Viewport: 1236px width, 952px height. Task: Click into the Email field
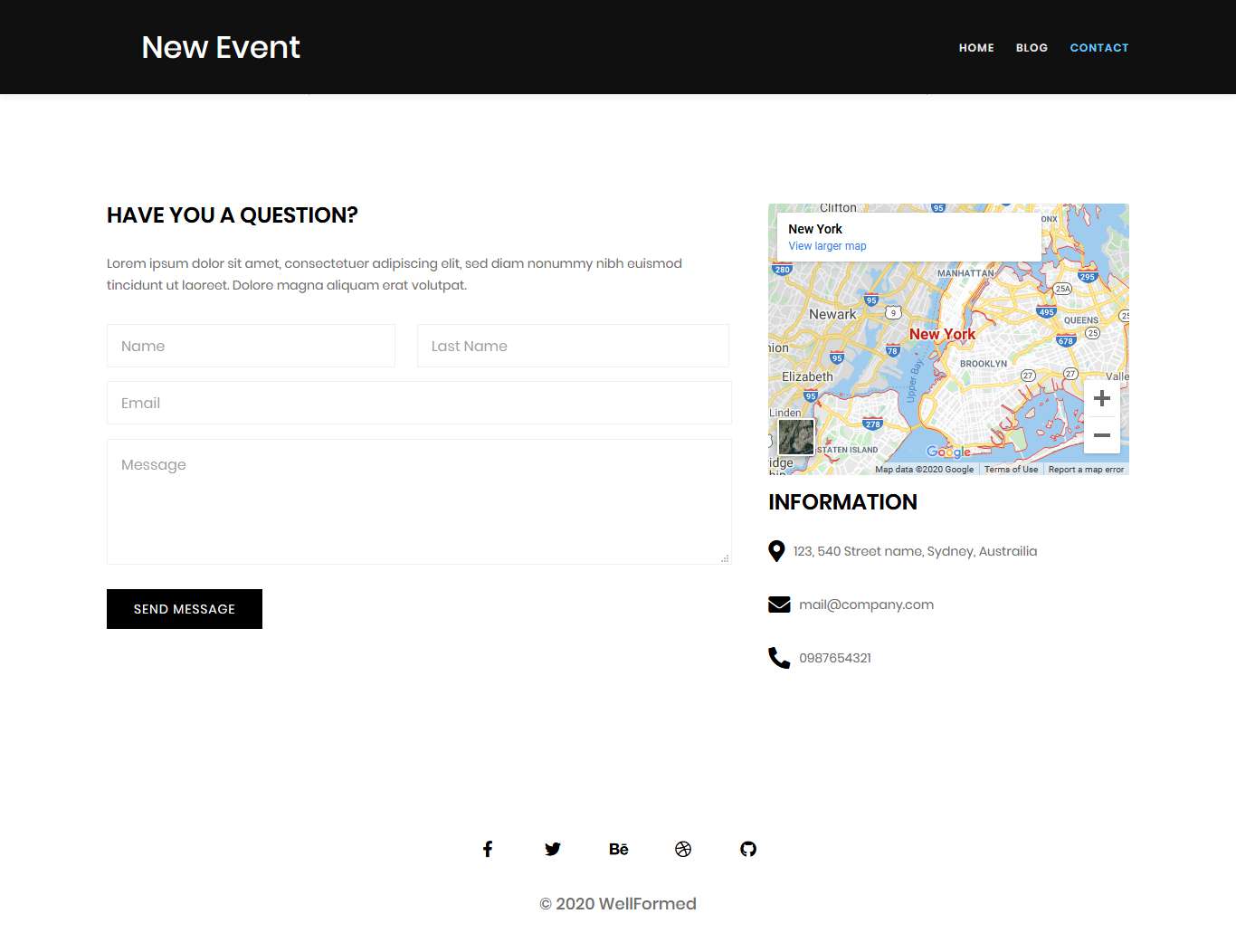click(x=419, y=403)
